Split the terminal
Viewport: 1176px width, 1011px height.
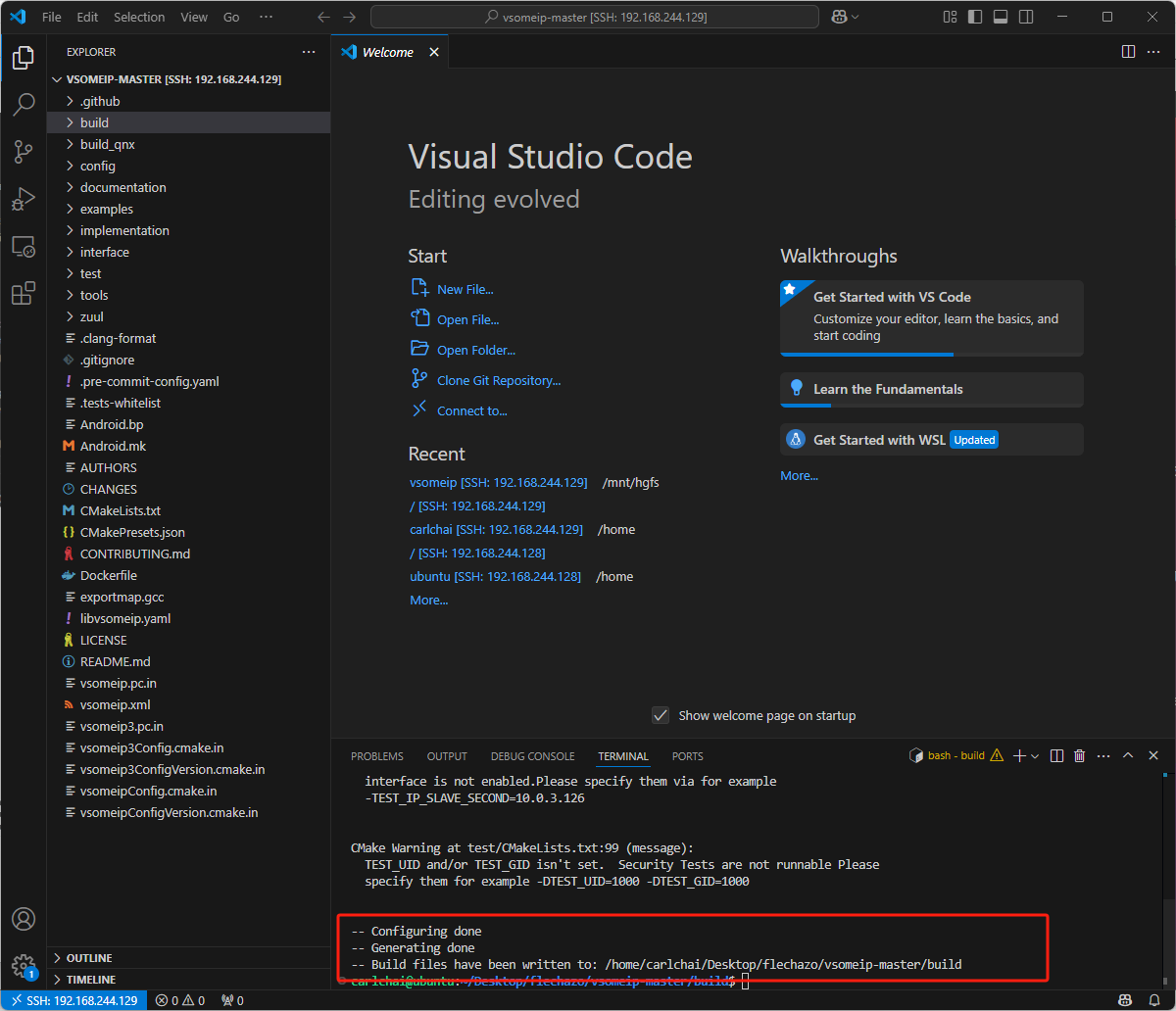click(1056, 755)
